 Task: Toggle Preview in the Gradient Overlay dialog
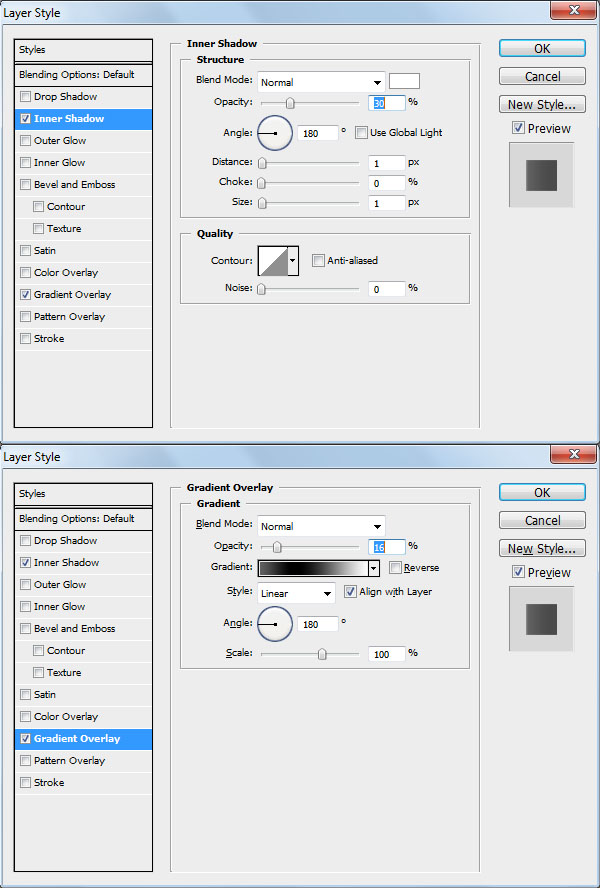coord(518,572)
